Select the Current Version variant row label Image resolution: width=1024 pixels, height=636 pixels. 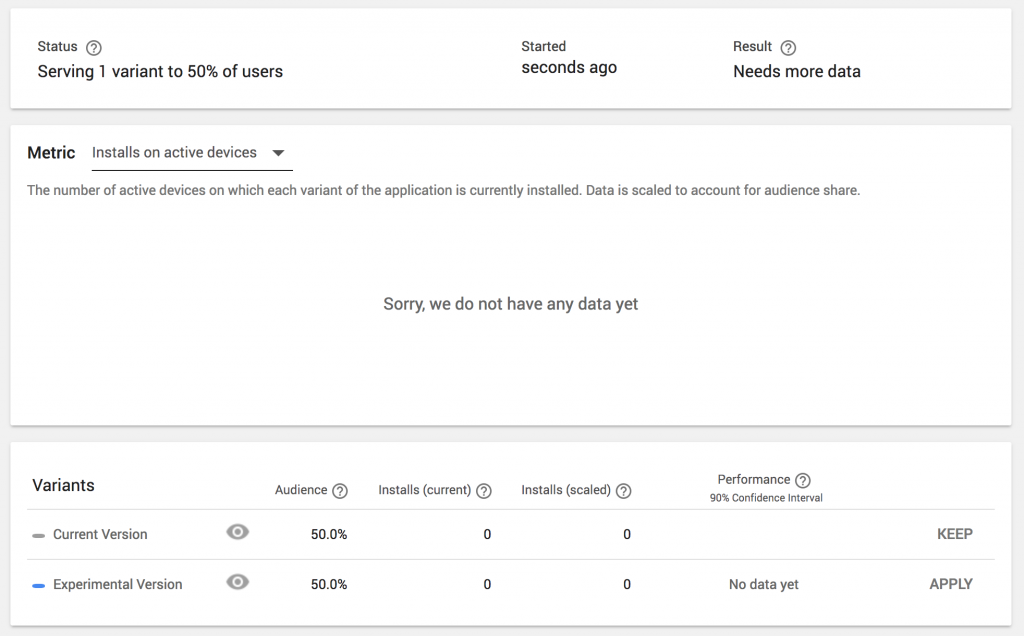coord(100,535)
